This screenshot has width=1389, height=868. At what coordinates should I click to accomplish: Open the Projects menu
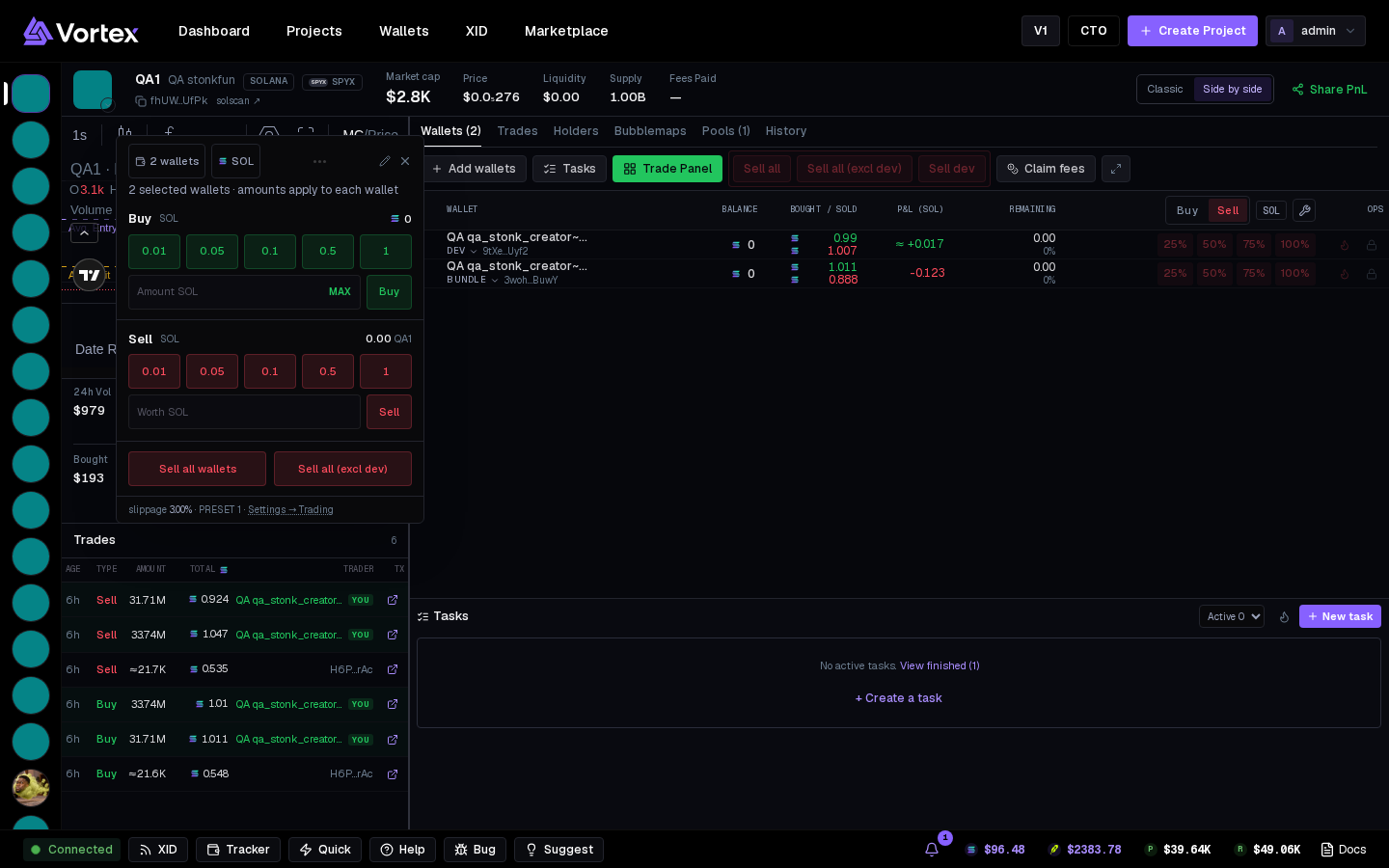tap(314, 31)
